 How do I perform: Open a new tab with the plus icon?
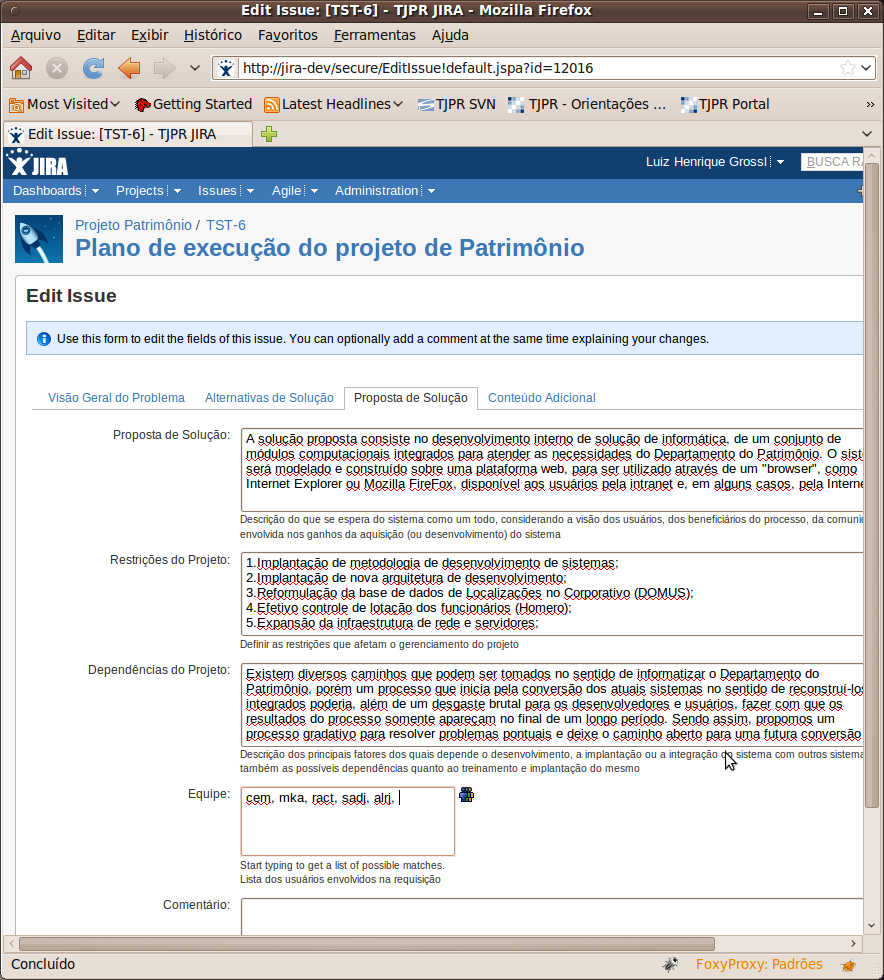click(x=269, y=134)
